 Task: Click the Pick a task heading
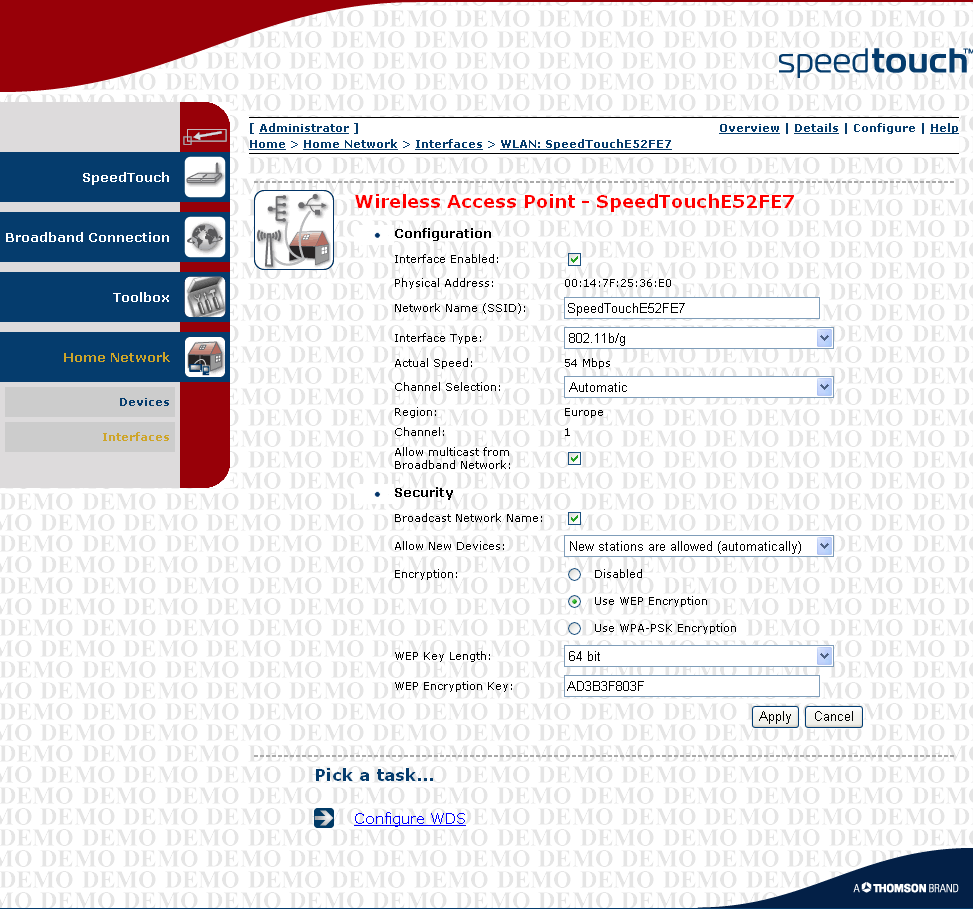tap(374, 775)
